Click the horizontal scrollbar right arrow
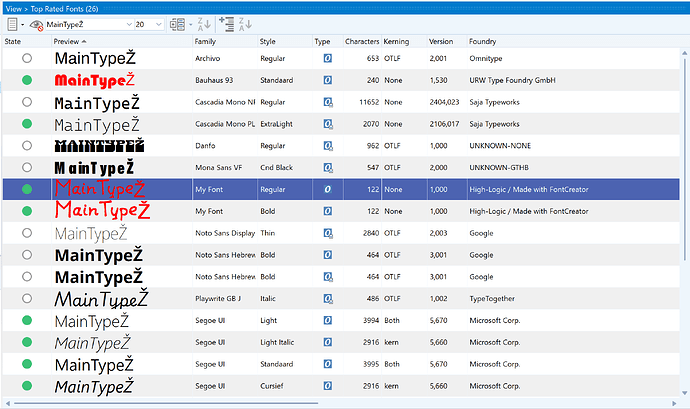 click(x=674, y=403)
